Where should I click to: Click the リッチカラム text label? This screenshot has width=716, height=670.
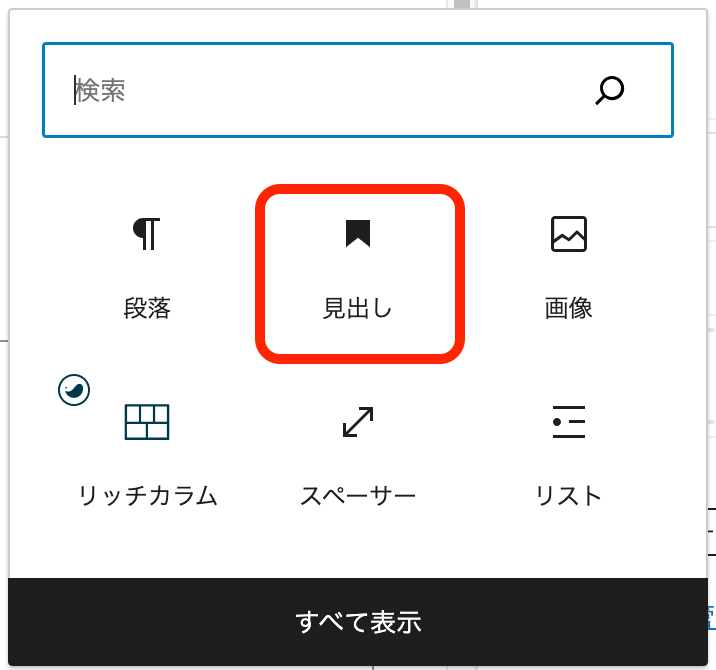pyautogui.click(x=147, y=496)
